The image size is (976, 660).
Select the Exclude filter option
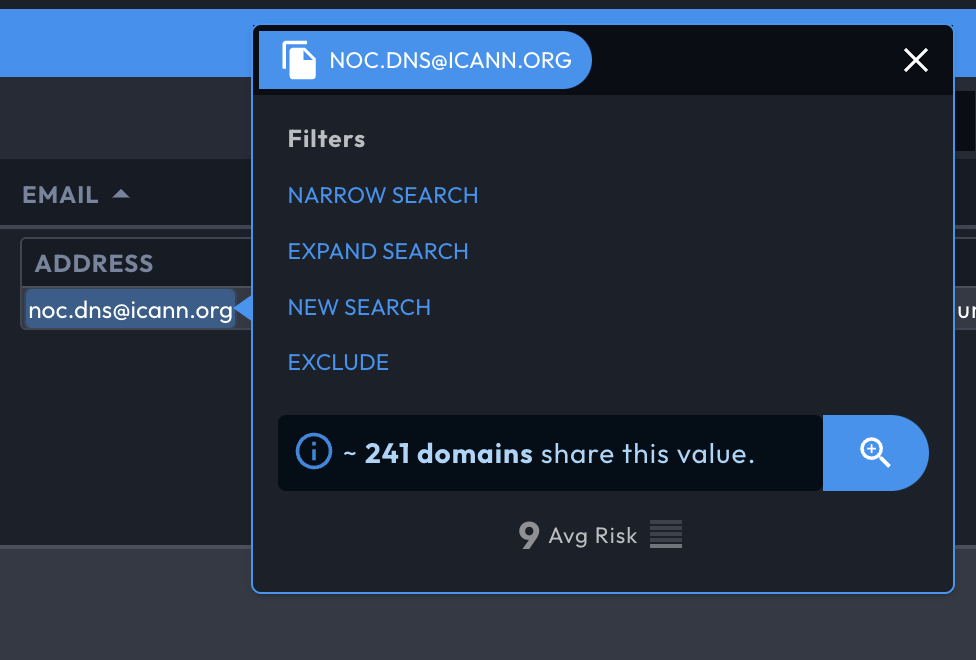coord(338,362)
